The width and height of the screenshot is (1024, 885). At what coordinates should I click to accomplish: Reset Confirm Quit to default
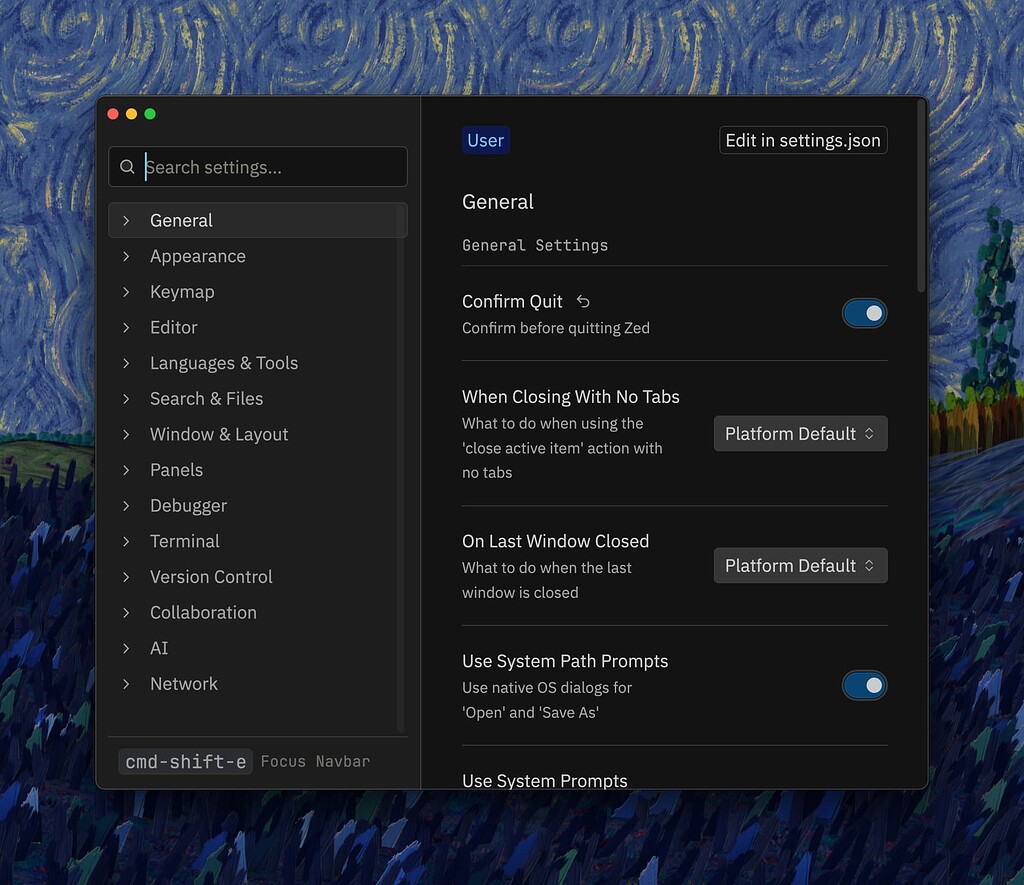(583, 301)
